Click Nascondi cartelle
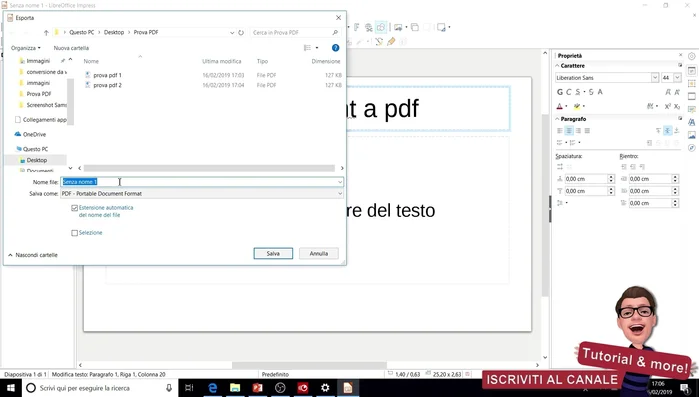The height and width of the screenshot is (397, 699). click(33, 255)
